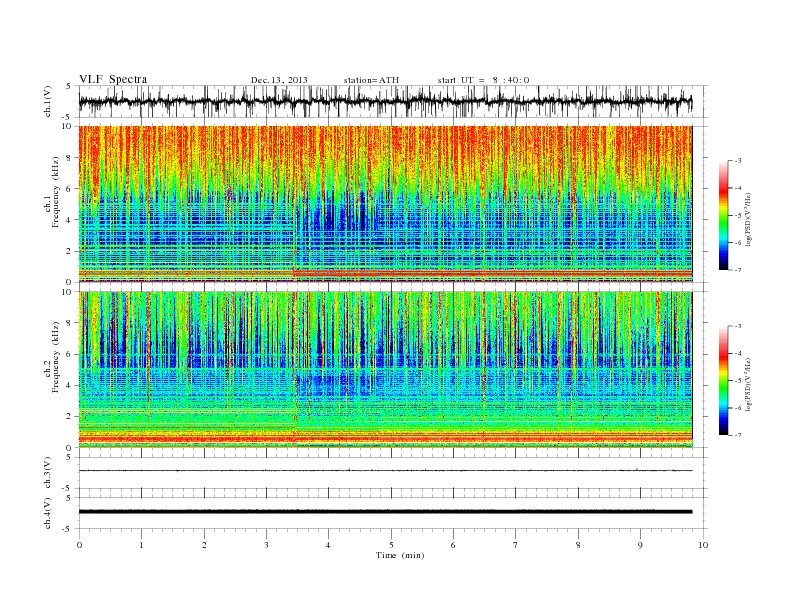Click the ch.1 spectrogram color scale bar

[x=723, y=215]
